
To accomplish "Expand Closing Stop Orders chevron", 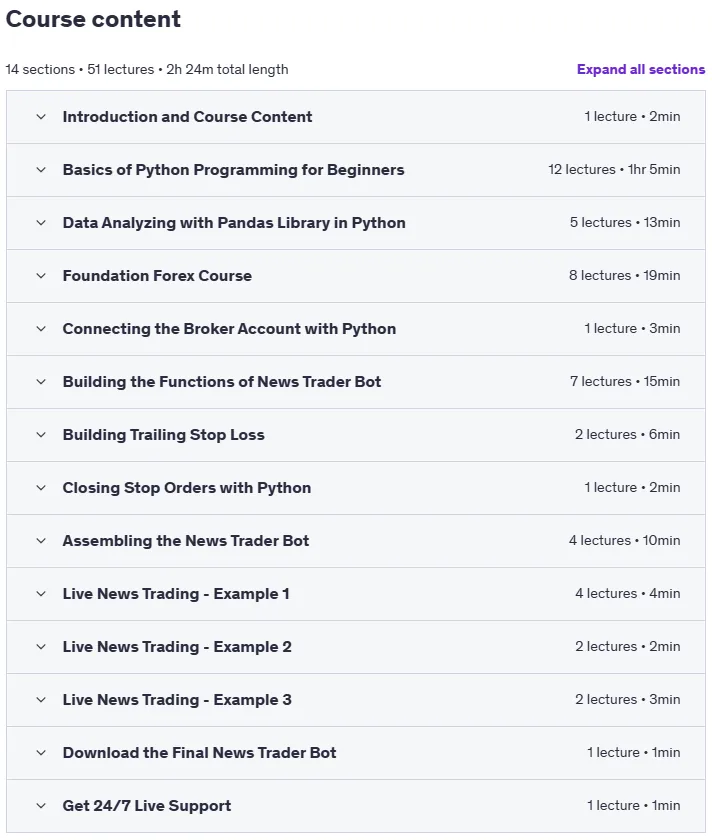I will pos(41,488).
